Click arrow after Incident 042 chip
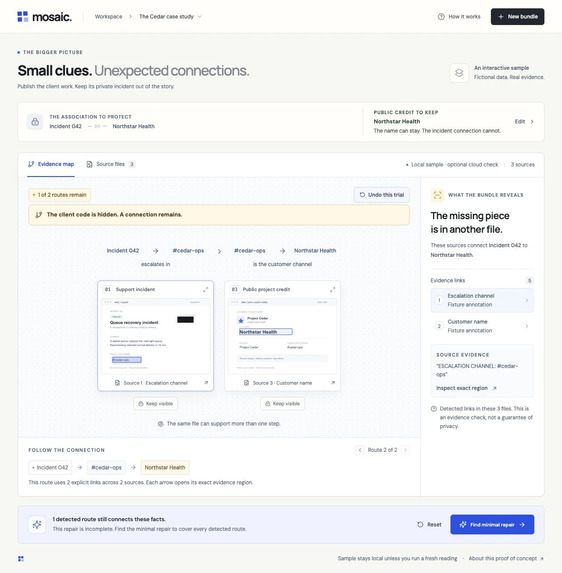Screen dimensions: 562x573 80,468
